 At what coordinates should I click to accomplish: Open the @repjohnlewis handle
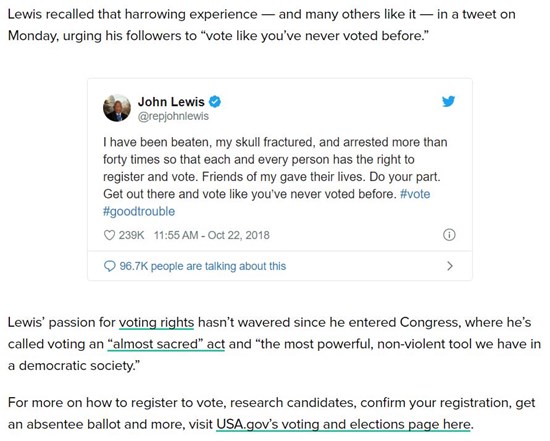pyautogui.click(x=173, y=116)
